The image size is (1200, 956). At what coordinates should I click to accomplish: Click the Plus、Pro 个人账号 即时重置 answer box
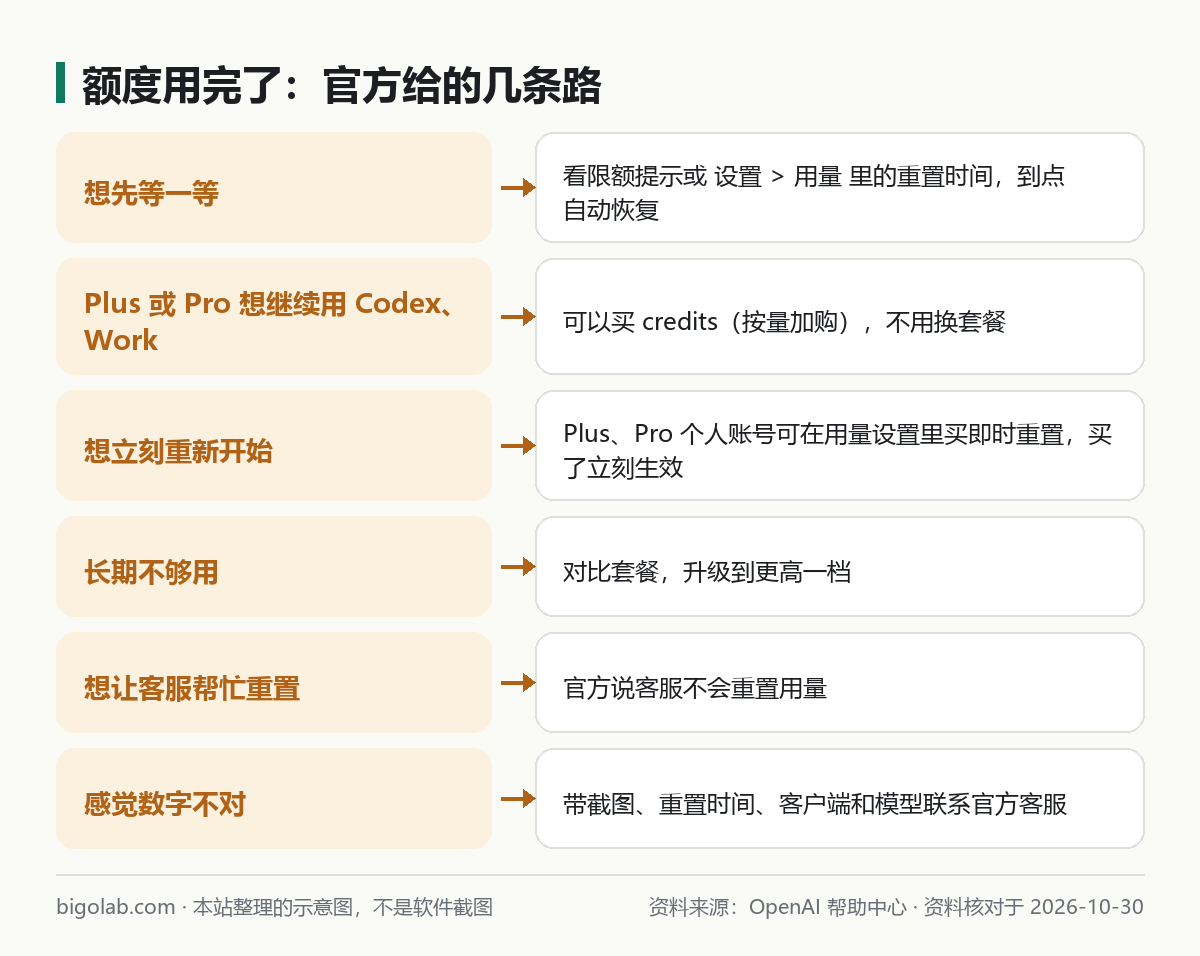coord(840,445)
